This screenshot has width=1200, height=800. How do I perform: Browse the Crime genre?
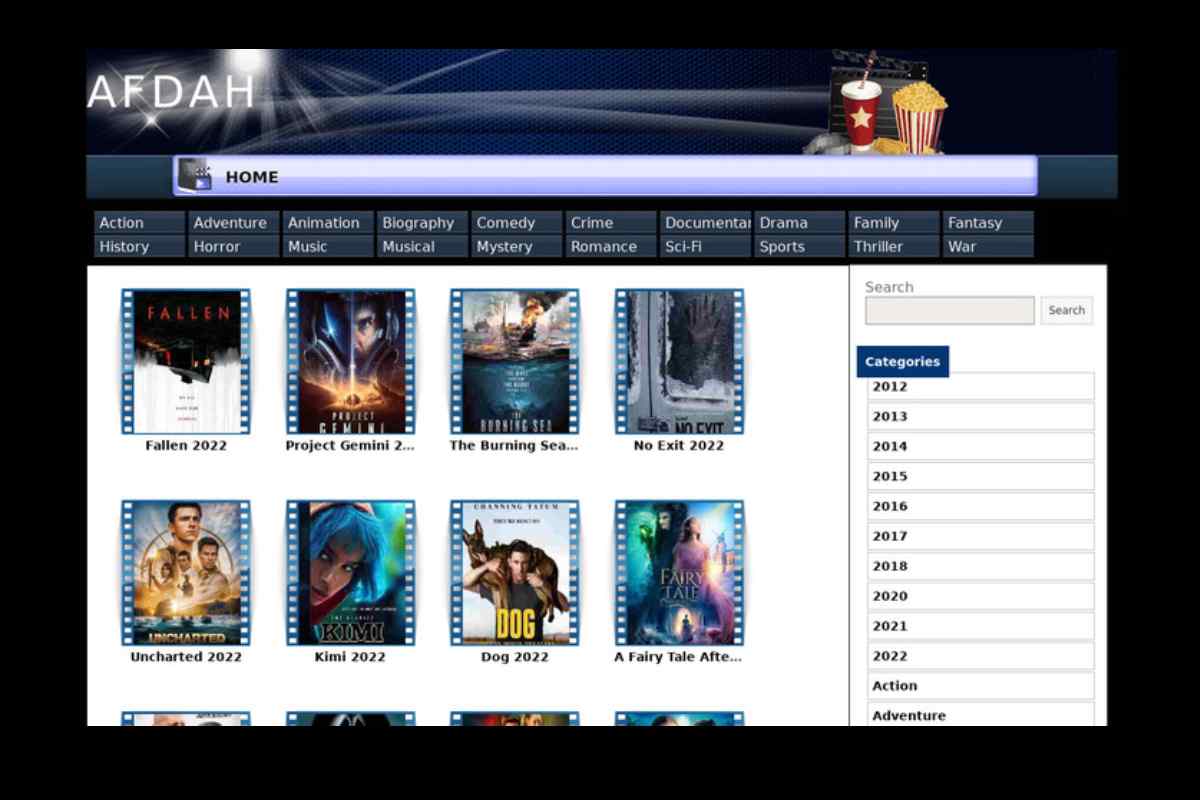(x=611, y=223)
